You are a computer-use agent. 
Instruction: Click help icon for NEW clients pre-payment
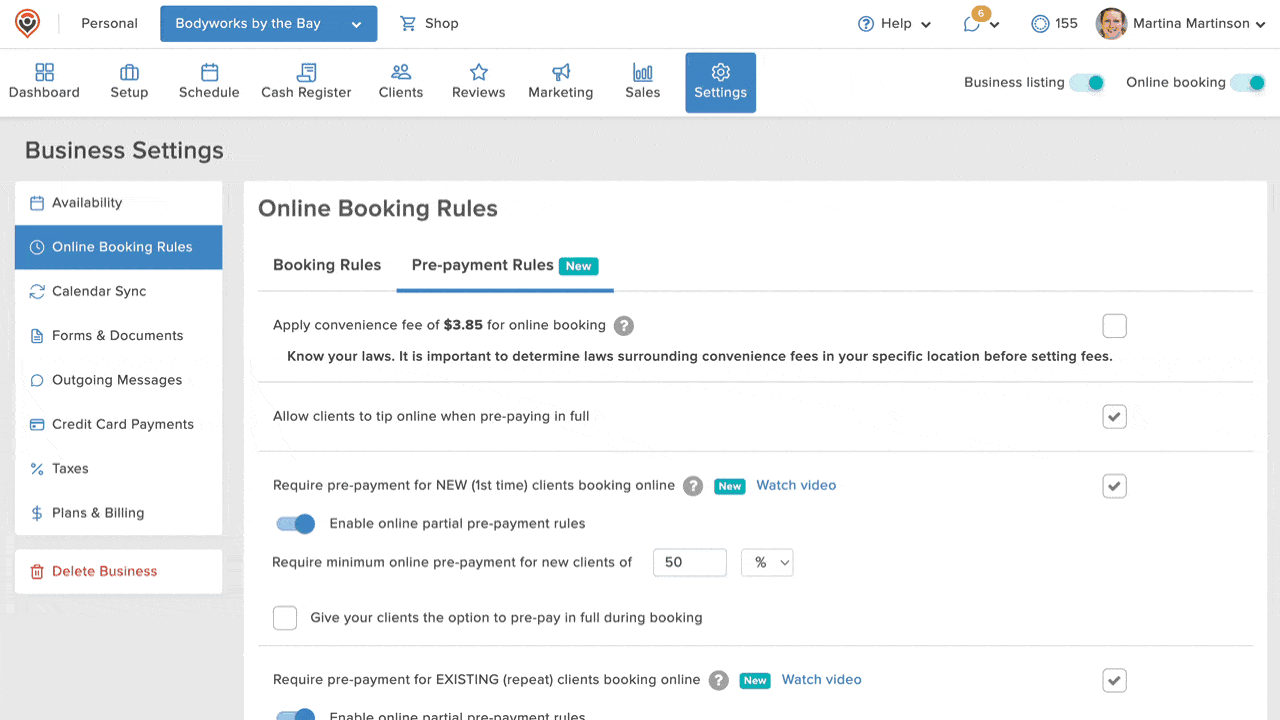point(693,486)
